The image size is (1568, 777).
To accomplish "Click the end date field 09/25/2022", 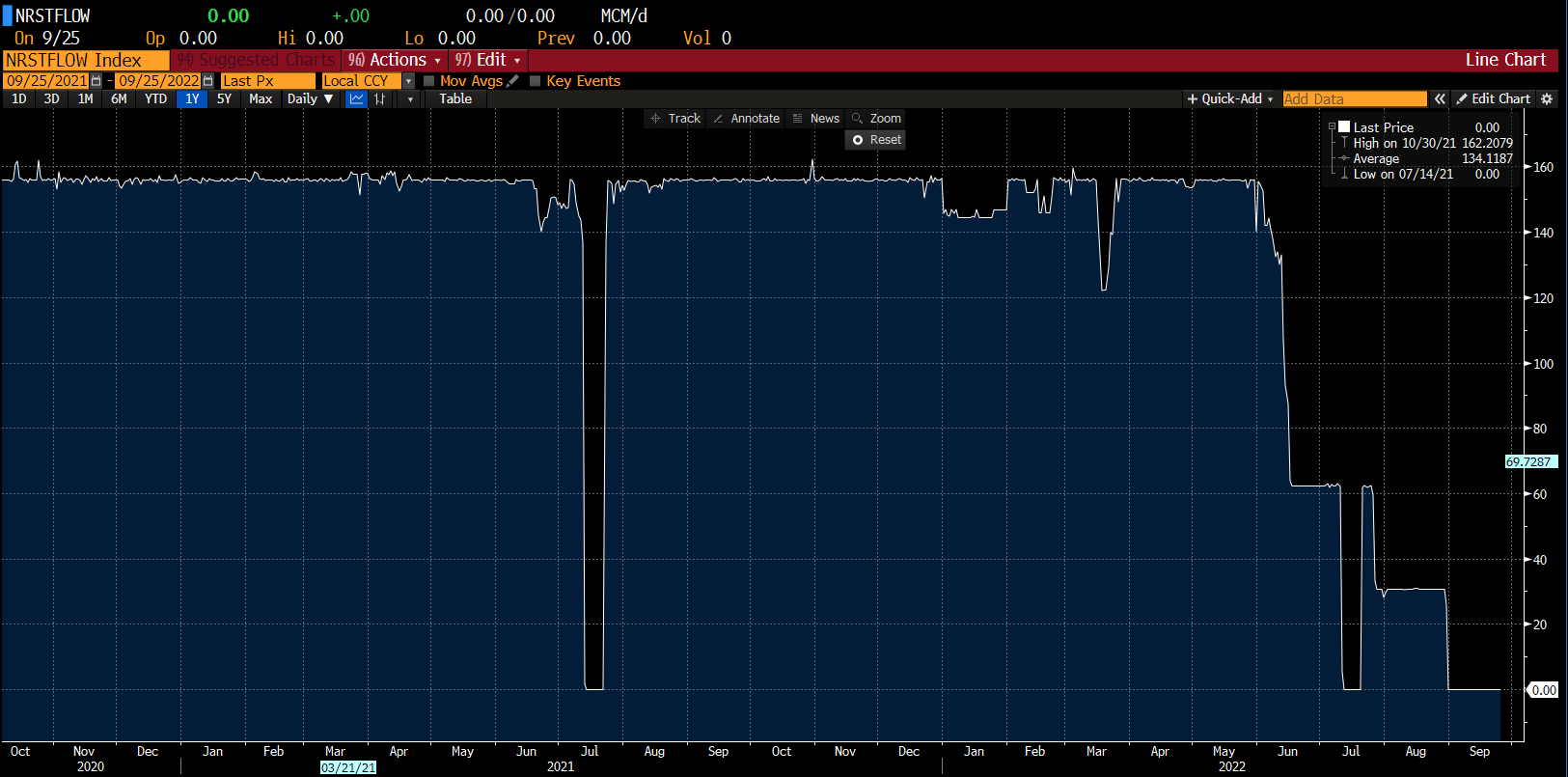I will click(x=158, y=81).
